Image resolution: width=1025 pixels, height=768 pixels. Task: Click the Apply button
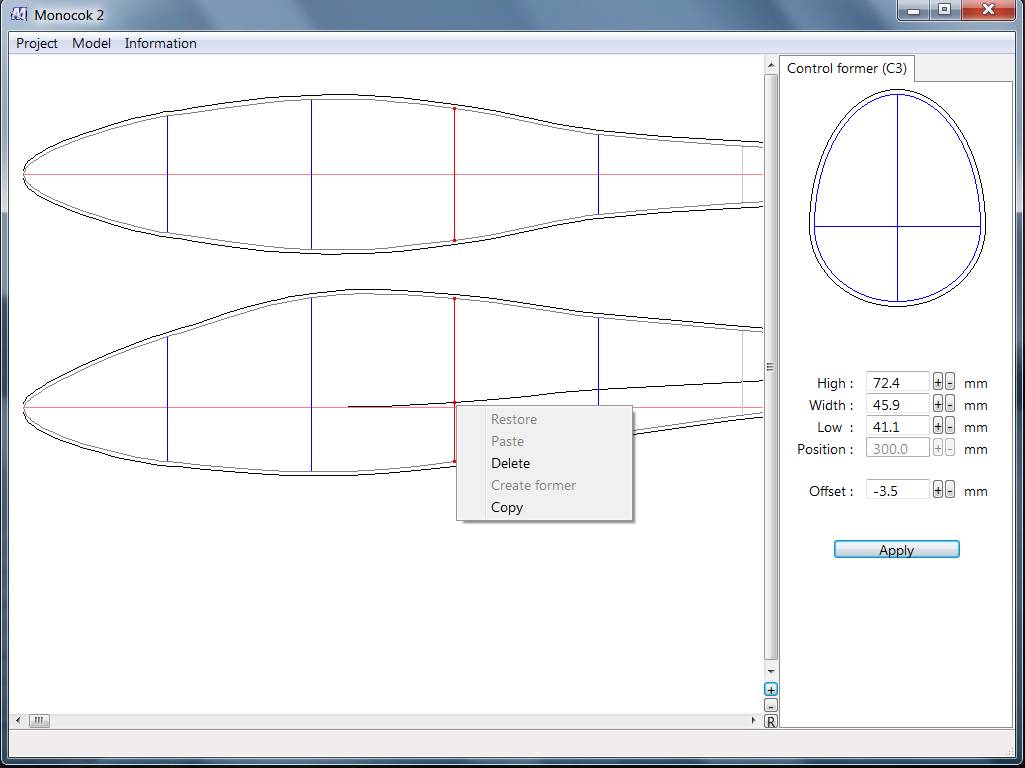pos(896,550)
